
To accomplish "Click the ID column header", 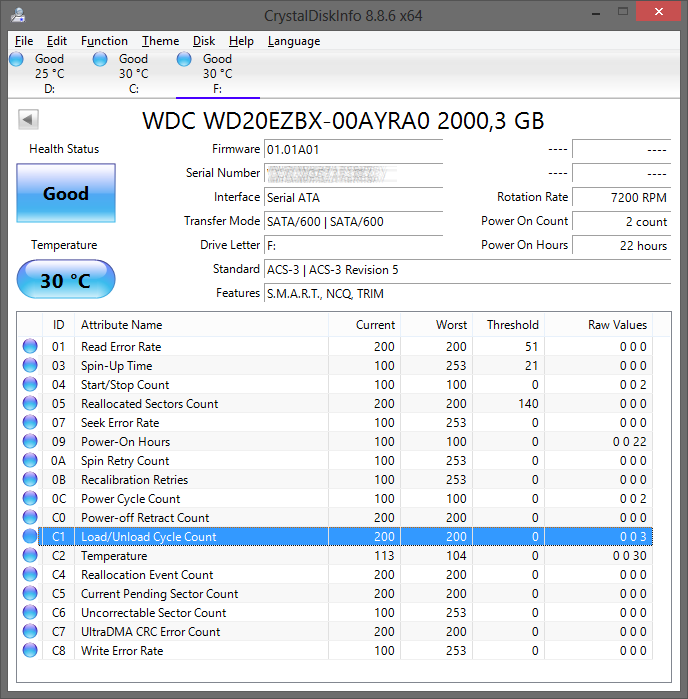I will [x=58, y=325].
